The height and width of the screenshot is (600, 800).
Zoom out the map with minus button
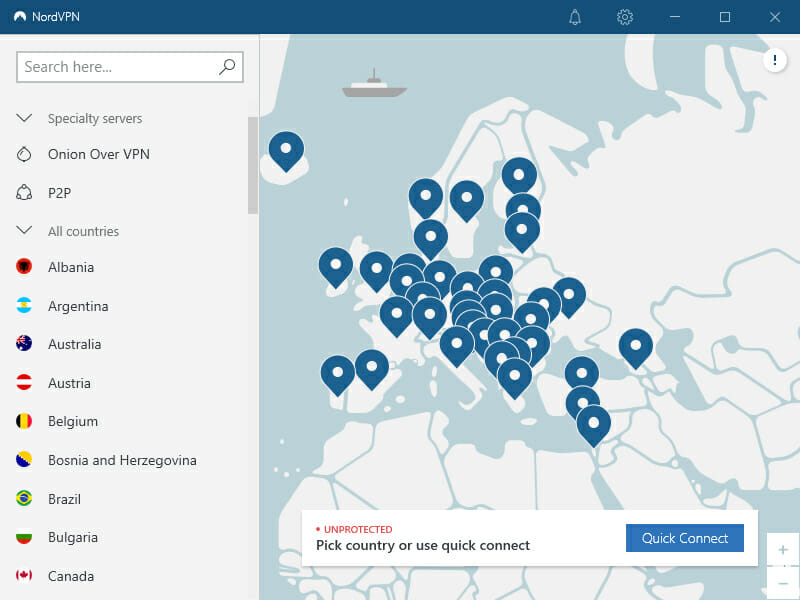click(x=783, y=583)
